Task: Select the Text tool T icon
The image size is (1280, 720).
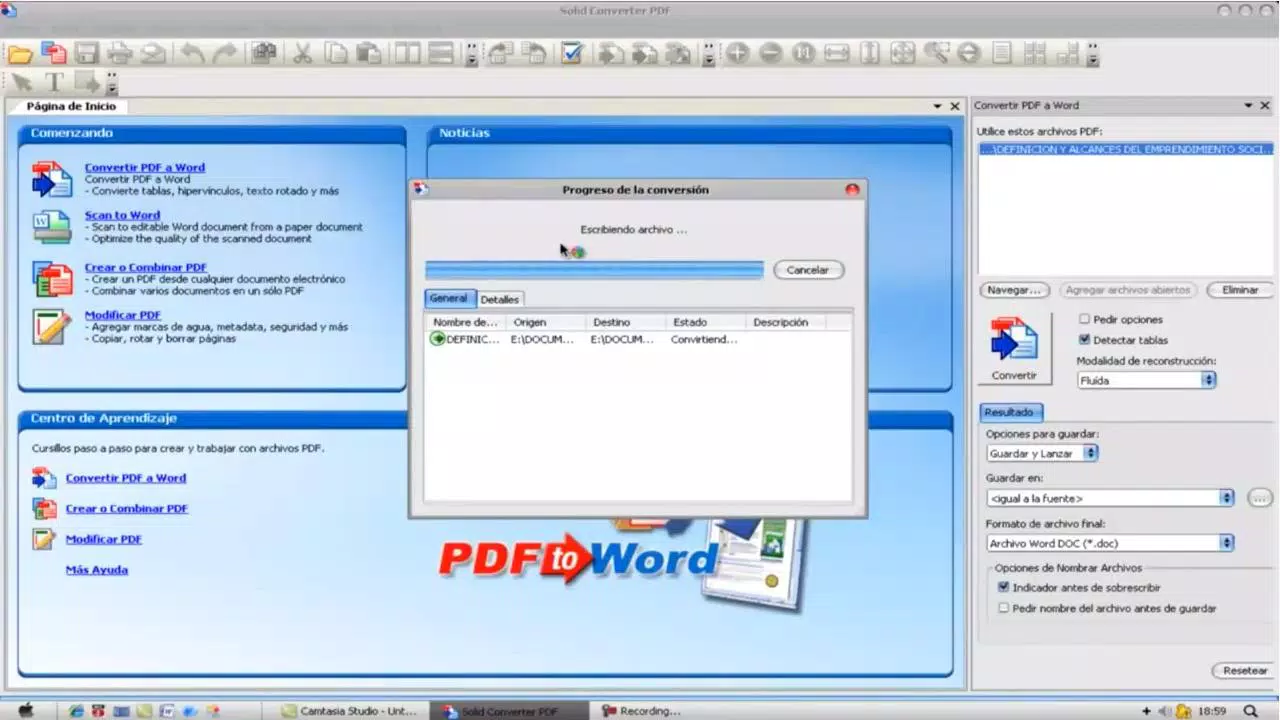Action: tap(54, 82)
